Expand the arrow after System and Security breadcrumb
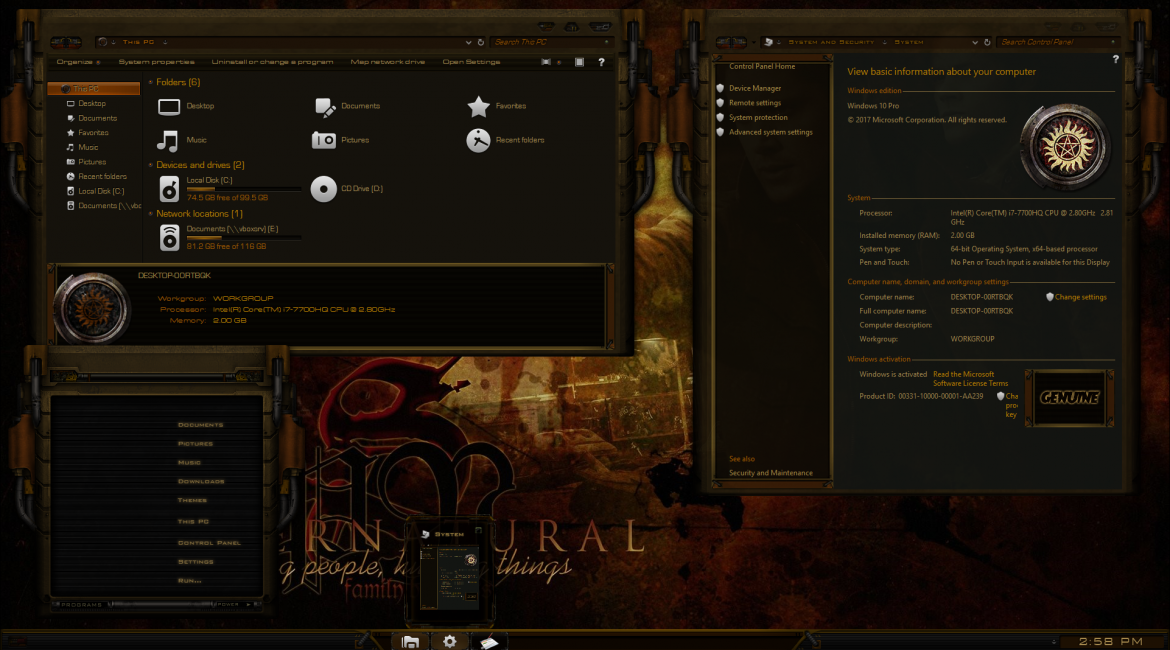 click(x=884, y=43)
